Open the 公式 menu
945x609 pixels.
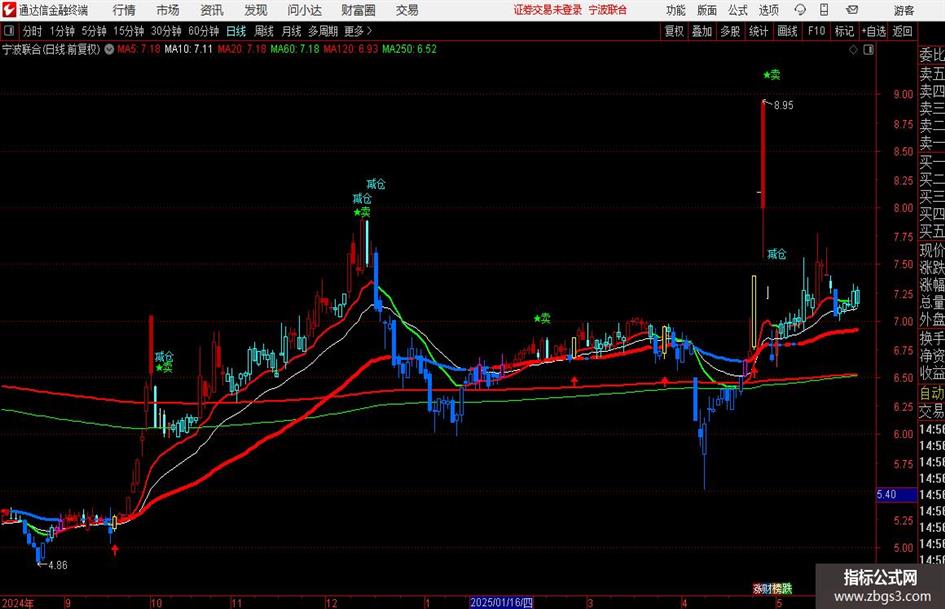click(x=738, y=10)
